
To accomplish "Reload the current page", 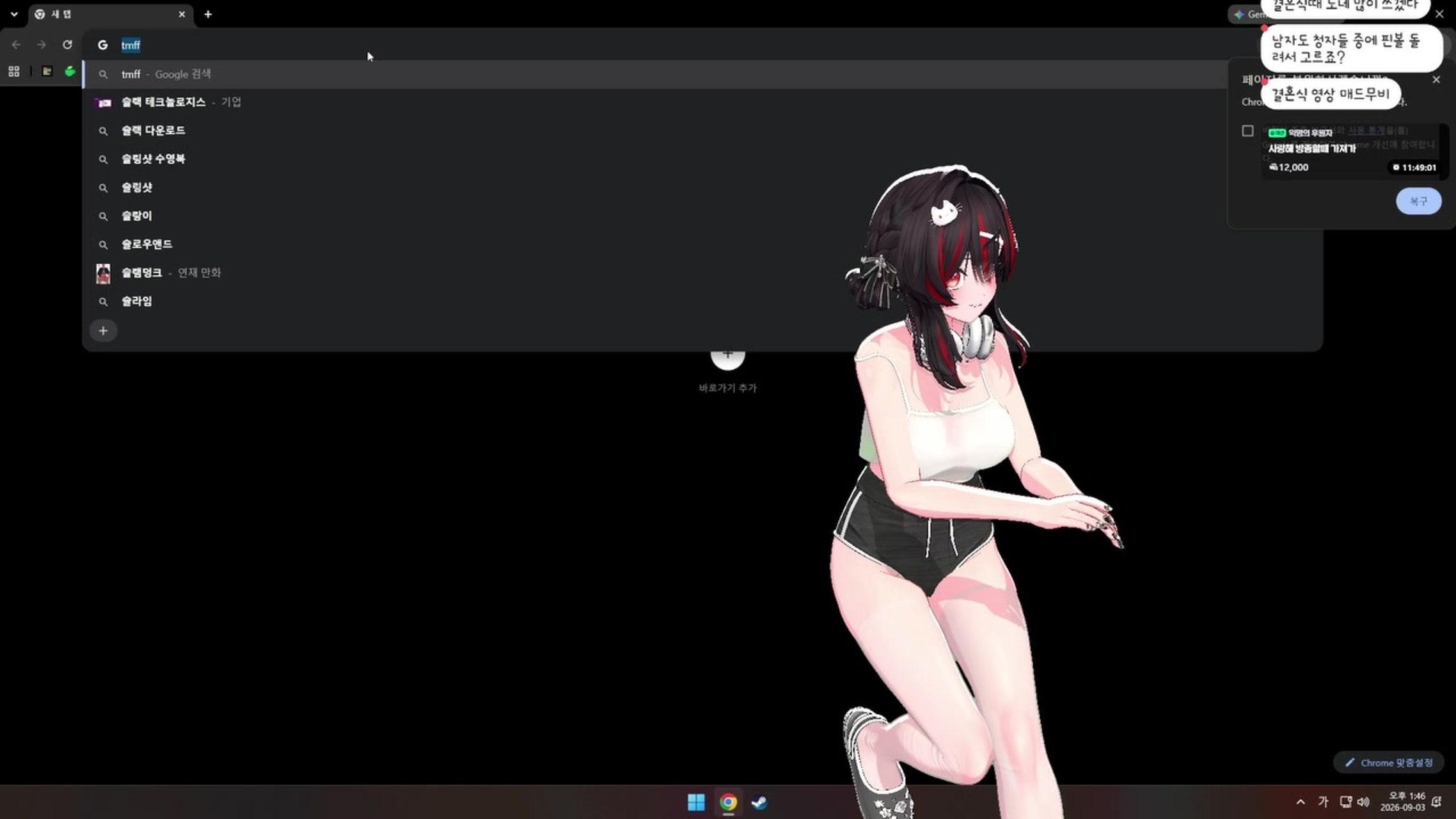I will click(67, 45).
